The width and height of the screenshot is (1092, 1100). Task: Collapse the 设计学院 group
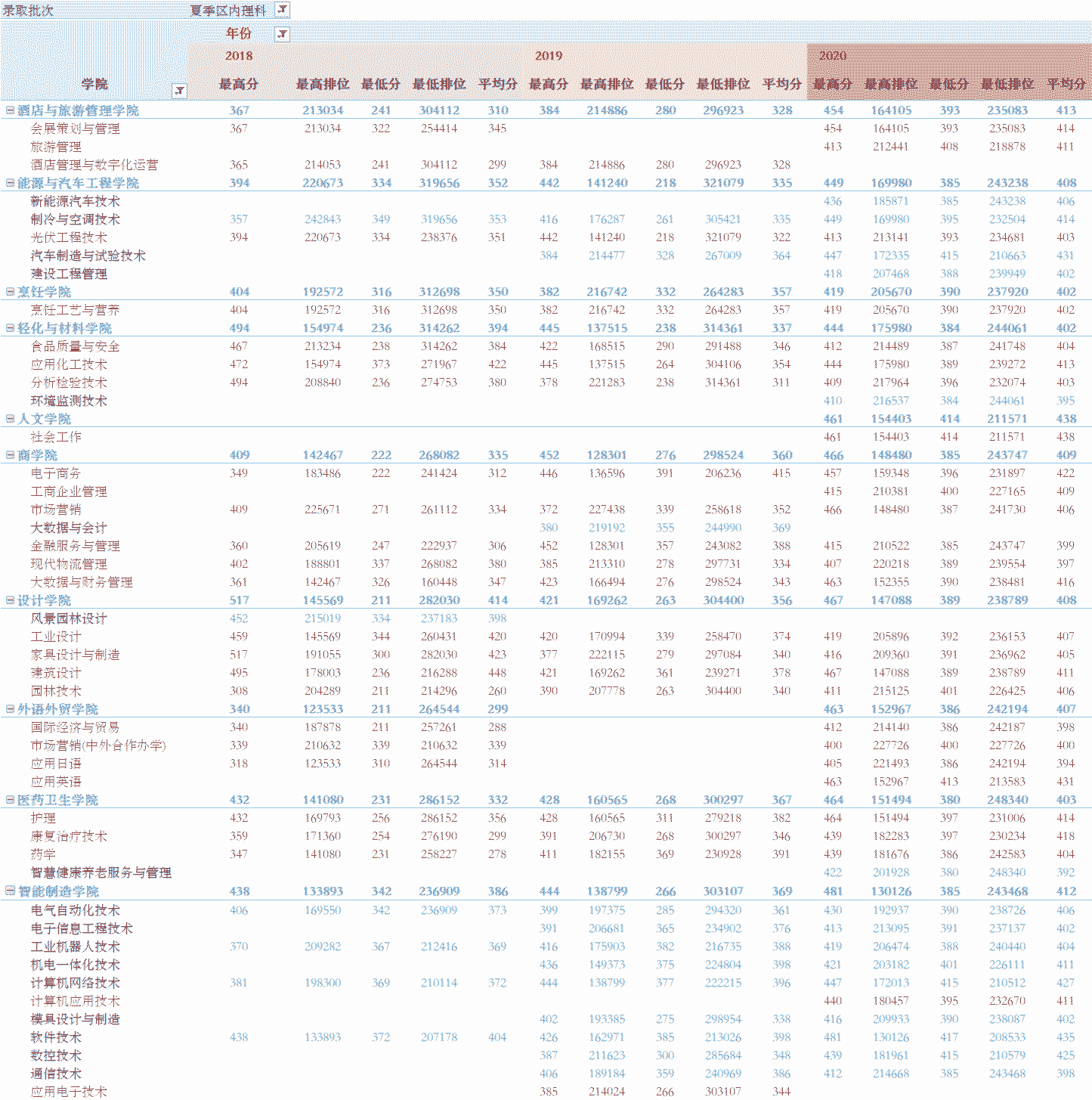point(10,600)
